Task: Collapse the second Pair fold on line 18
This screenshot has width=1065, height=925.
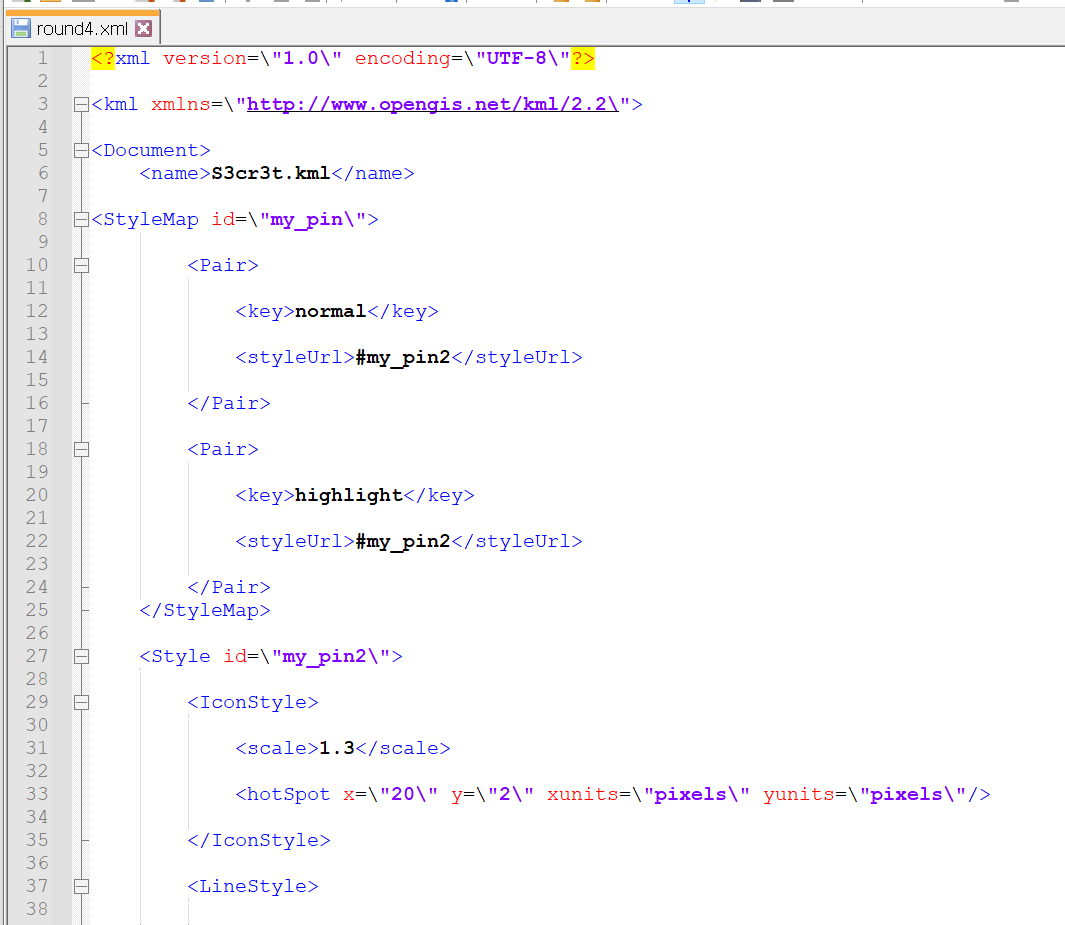Action: pos(81,450)
